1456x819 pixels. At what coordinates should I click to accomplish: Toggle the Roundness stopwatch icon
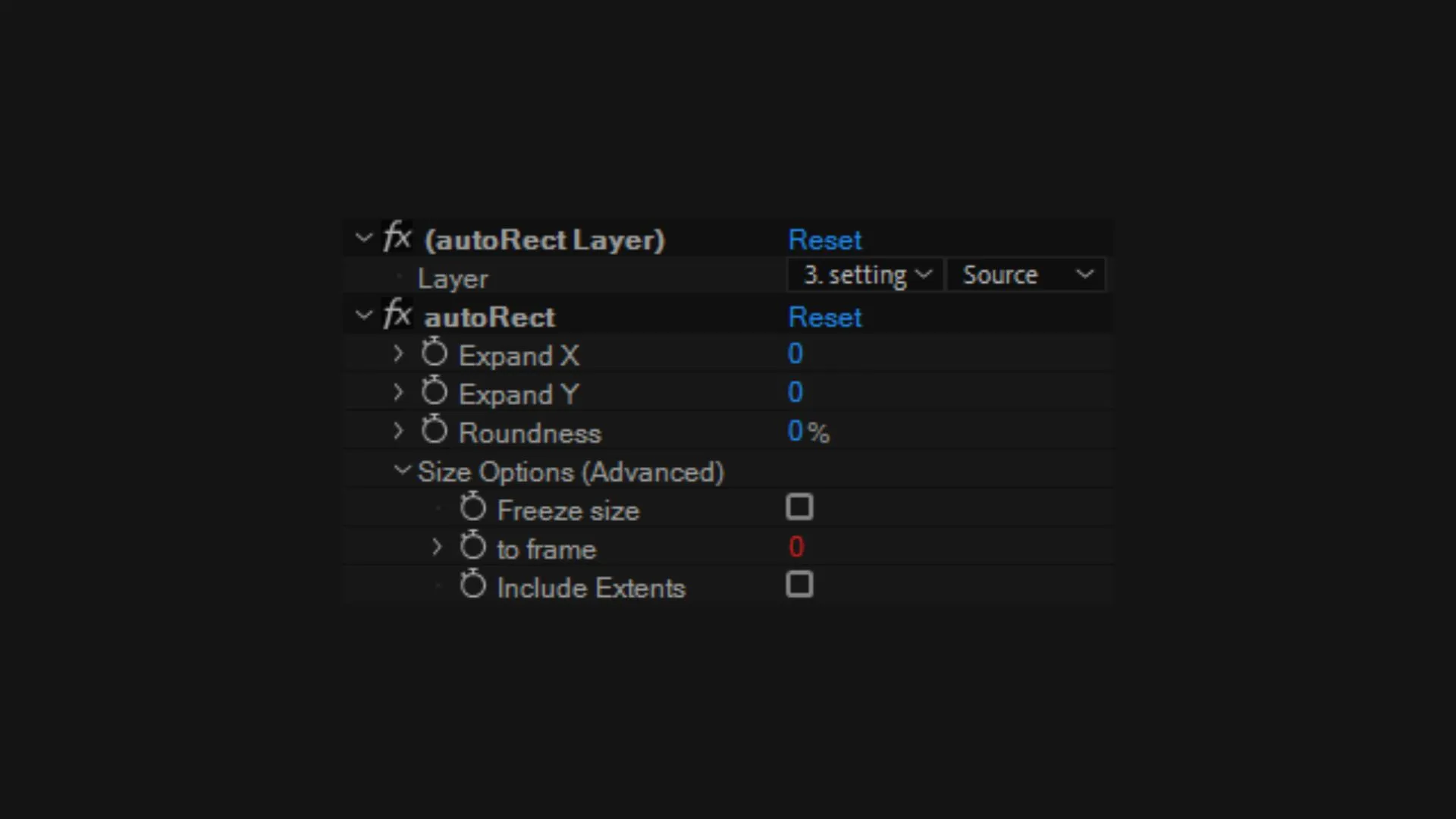coord(435,431)
